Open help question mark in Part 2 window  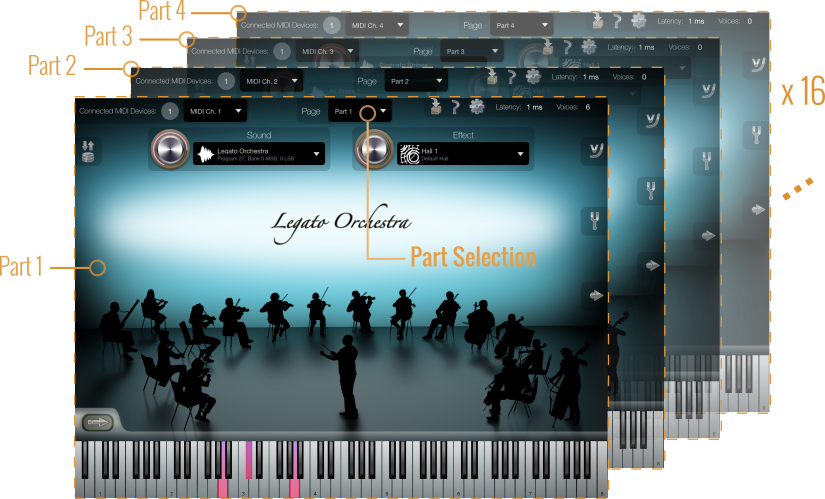pyautogui.click(x=512, y=77)
